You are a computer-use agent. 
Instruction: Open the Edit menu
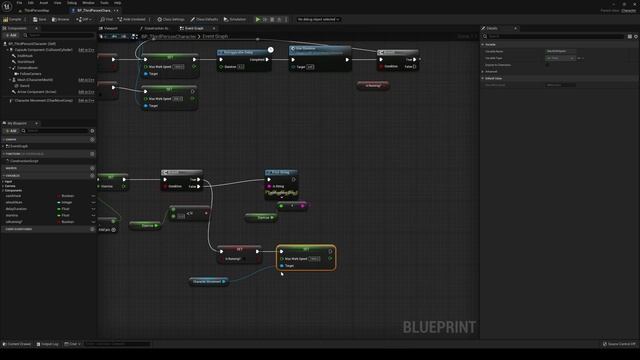[31, 3]
